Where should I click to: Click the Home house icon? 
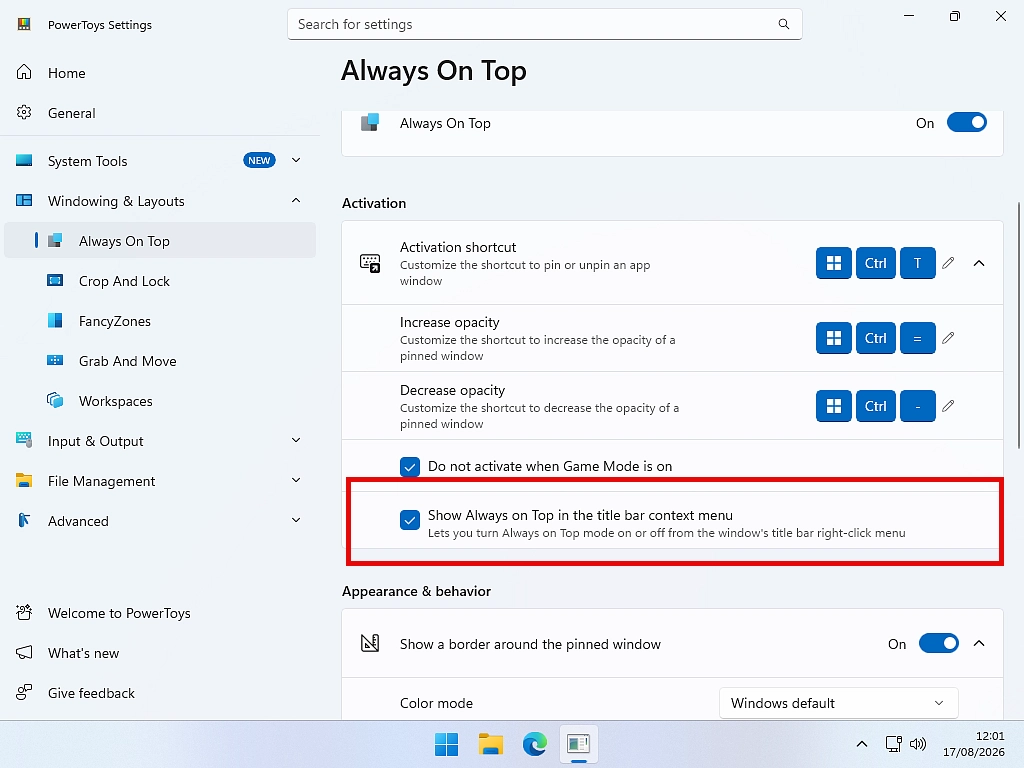[x=24, y=72]
